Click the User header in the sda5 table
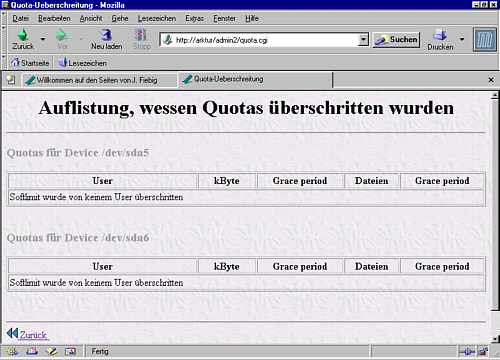Viewport: 500px width, 360px height. pyautogui.click(x=102, y=181)
